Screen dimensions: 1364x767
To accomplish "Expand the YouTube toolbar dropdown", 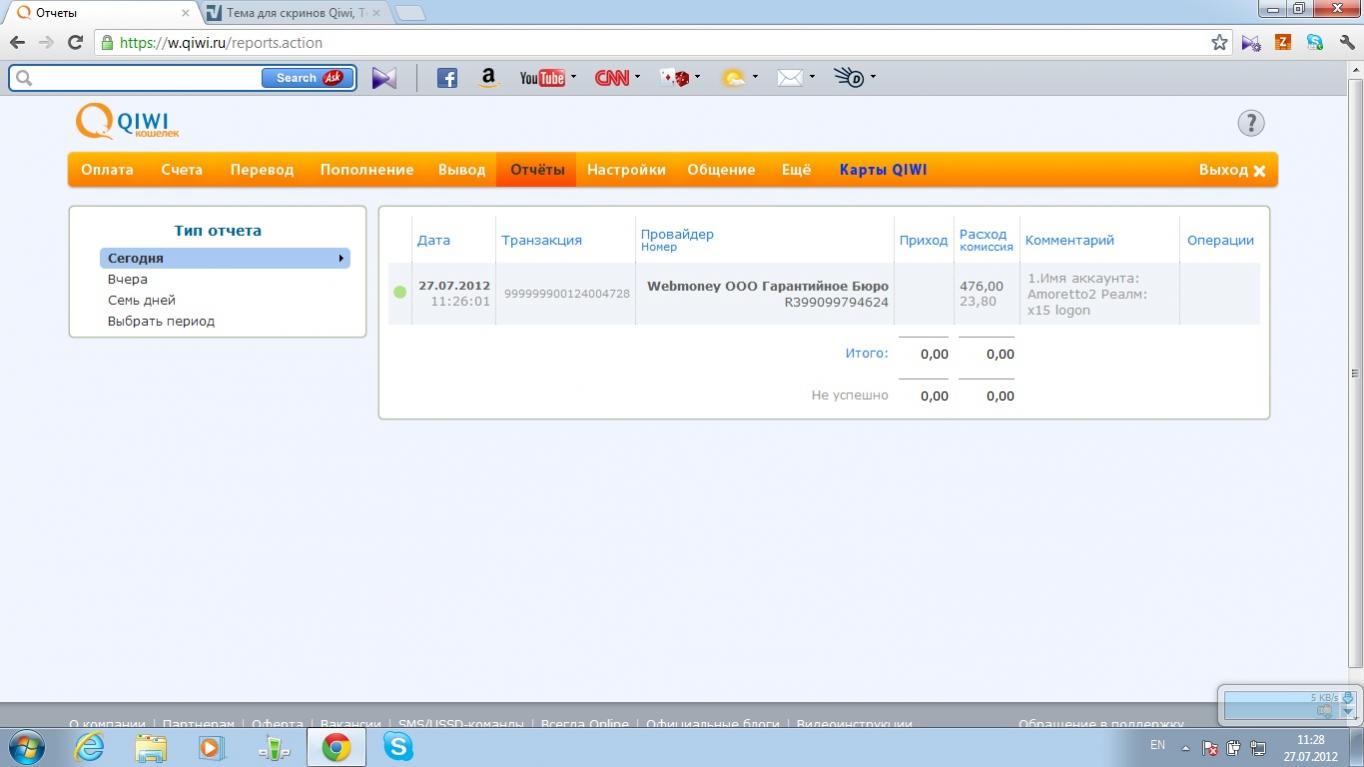I will (x=573, y=77).
